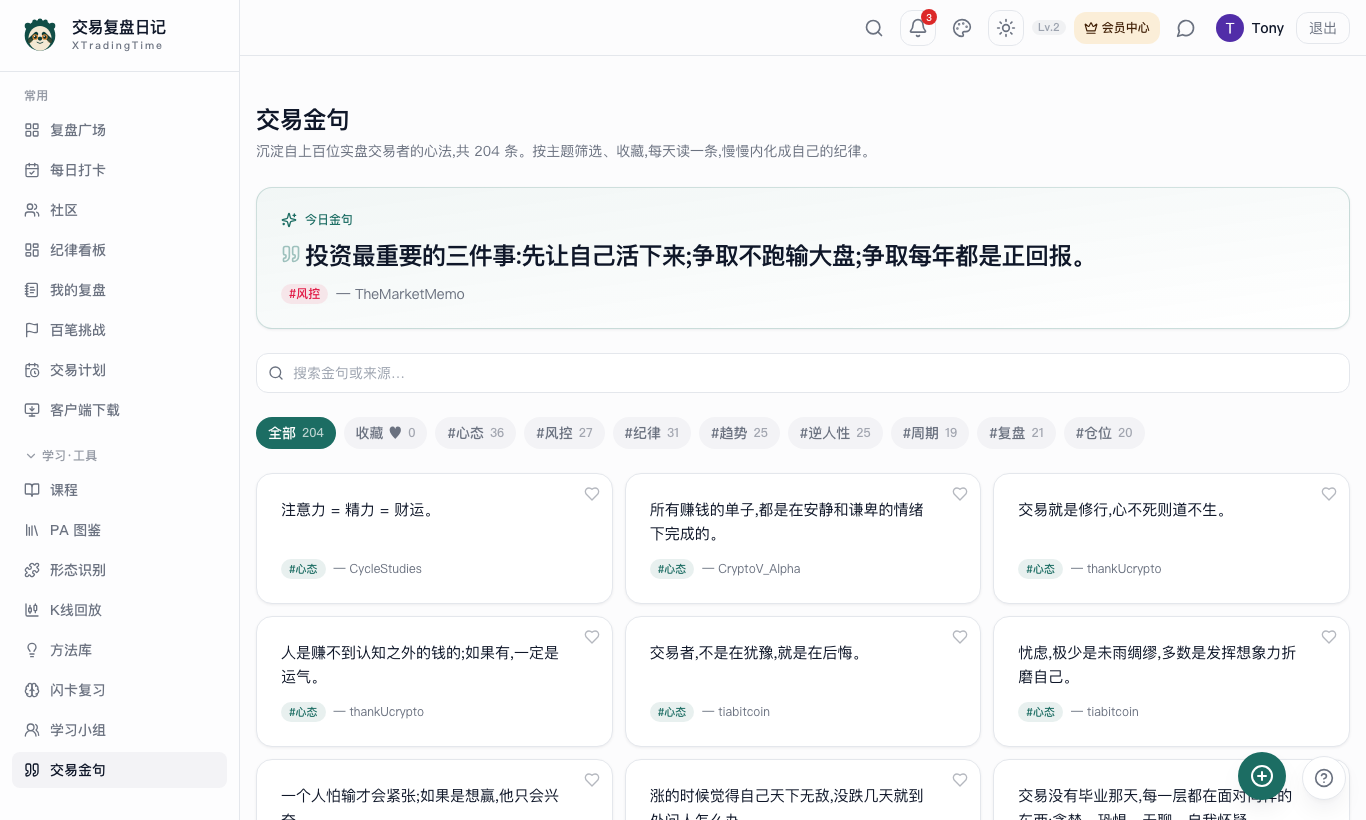This screenshot has height=820, width=1366.
Task: Click the Tony user avatar
Action: pos(1230,28)
